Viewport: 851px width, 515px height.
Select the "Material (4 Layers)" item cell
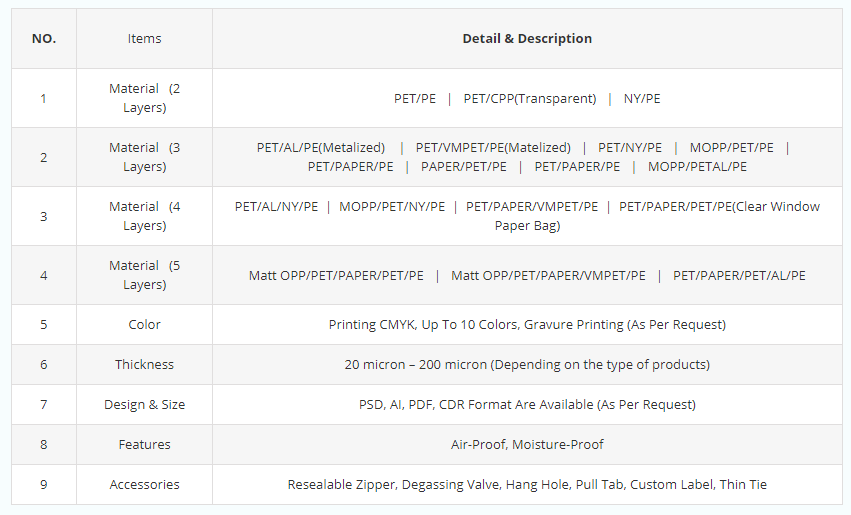coord(144,216)
